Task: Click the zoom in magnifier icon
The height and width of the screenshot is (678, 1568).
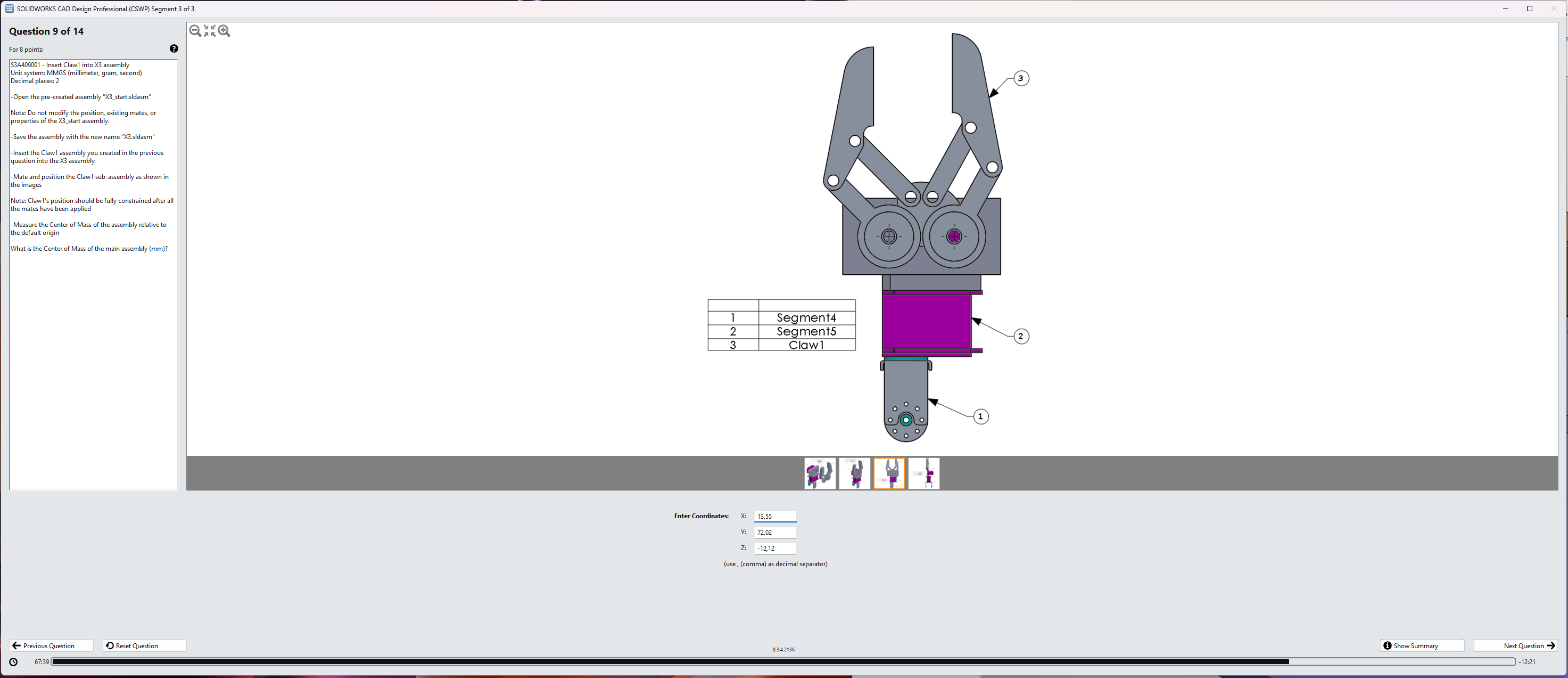Action: pos(224,31)
